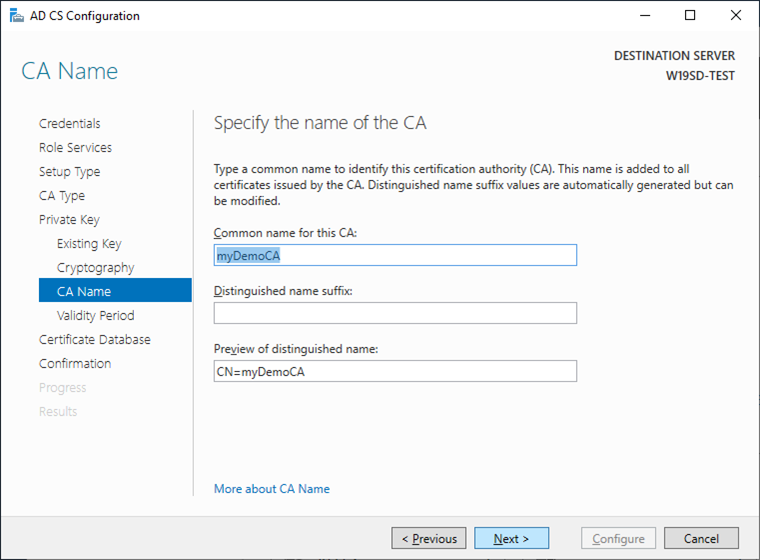760x560 pixels.
Task: Click the Common name for this CA field
Action: pyautogui.click(x=395, y=256)
